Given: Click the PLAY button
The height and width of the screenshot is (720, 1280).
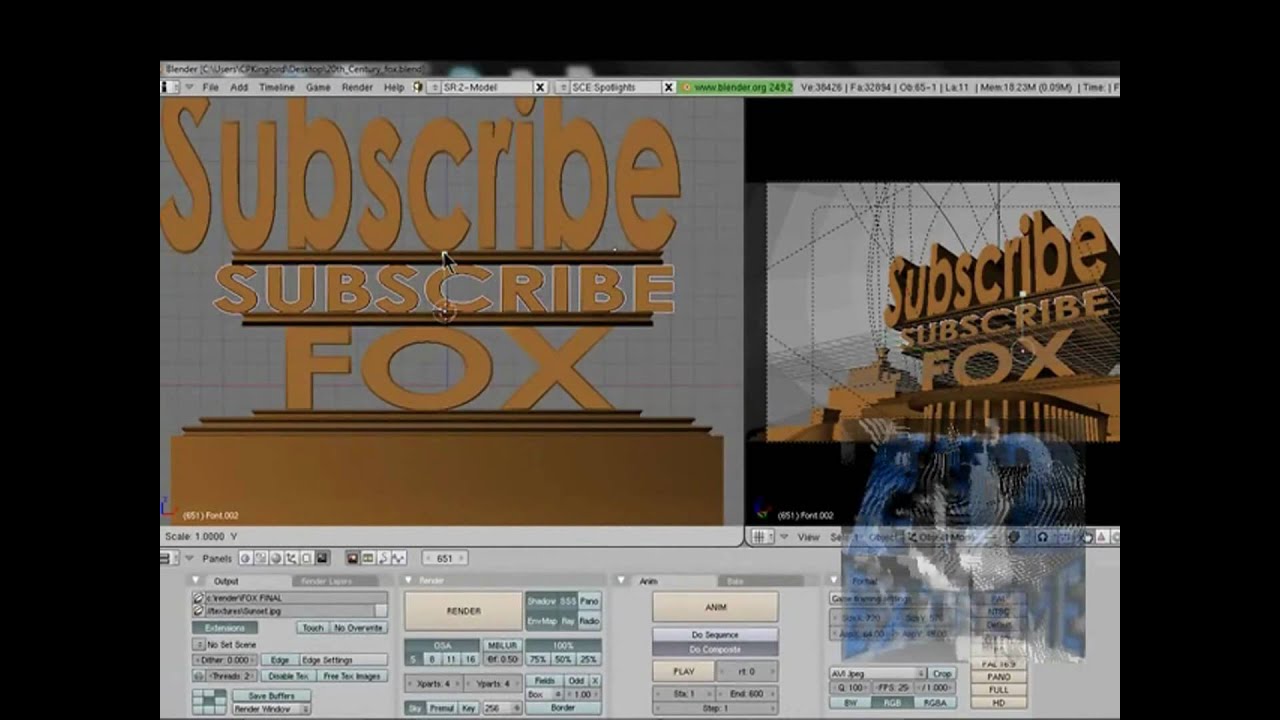Looking at the screenshot, I should pyautogui.click(x=684, y=672).
